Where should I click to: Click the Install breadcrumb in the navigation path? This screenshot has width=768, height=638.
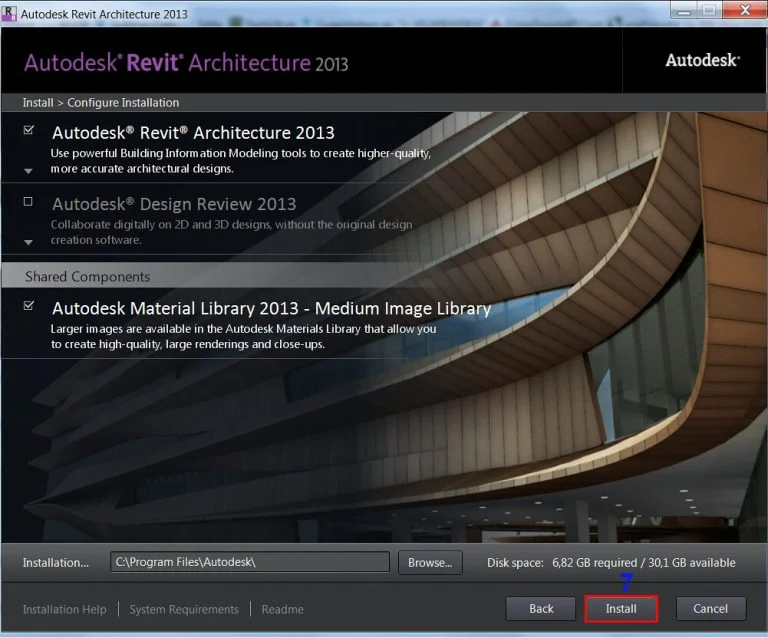pos(37,103)
